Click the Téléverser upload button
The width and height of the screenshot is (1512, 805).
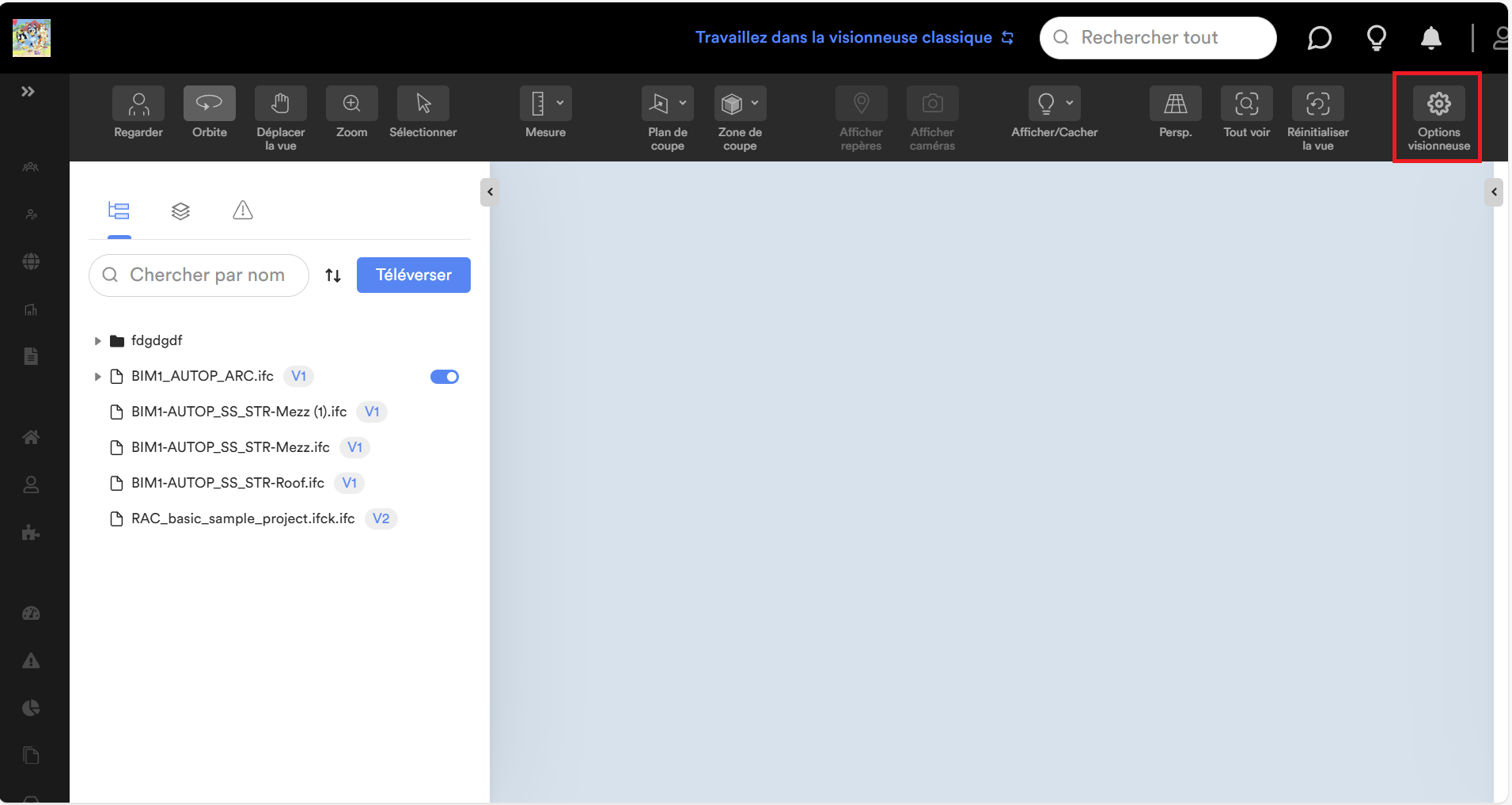[x=414, y=275]
